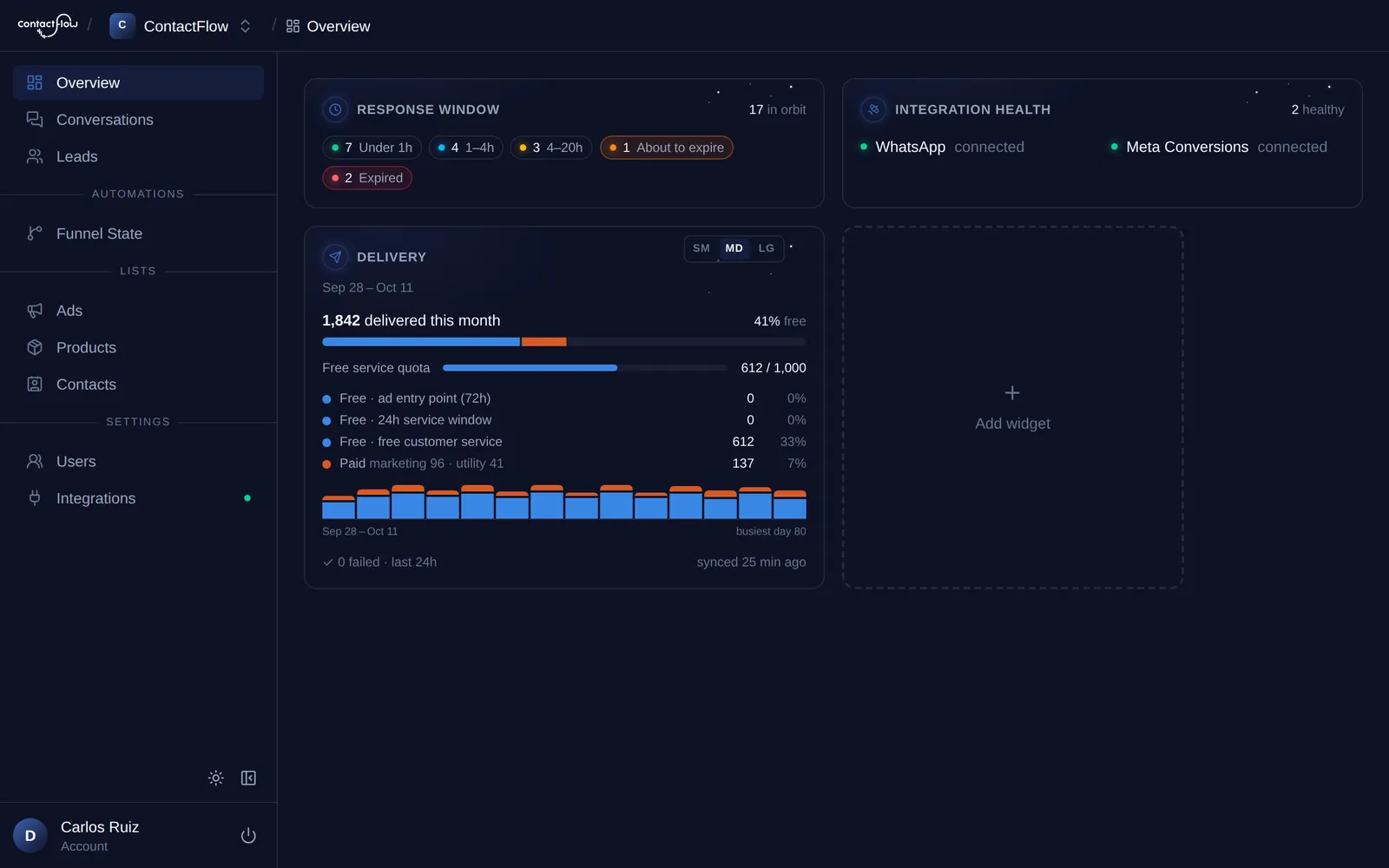This screenshot has height=868, width=1389.
Task: Click the Funnel State branch icon
Action: (x=35, y=233)
